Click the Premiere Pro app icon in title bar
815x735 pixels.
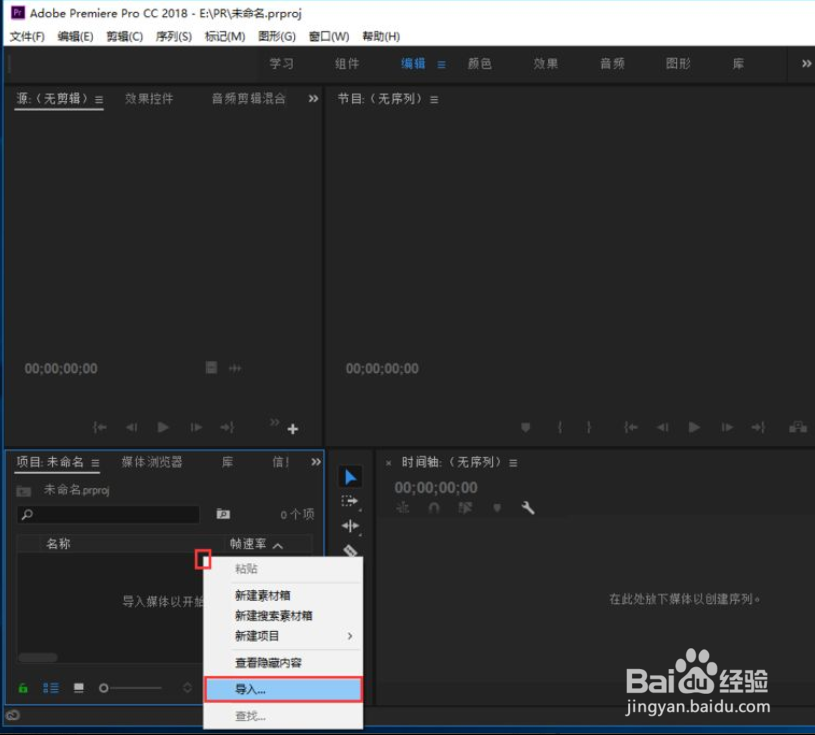18,12
